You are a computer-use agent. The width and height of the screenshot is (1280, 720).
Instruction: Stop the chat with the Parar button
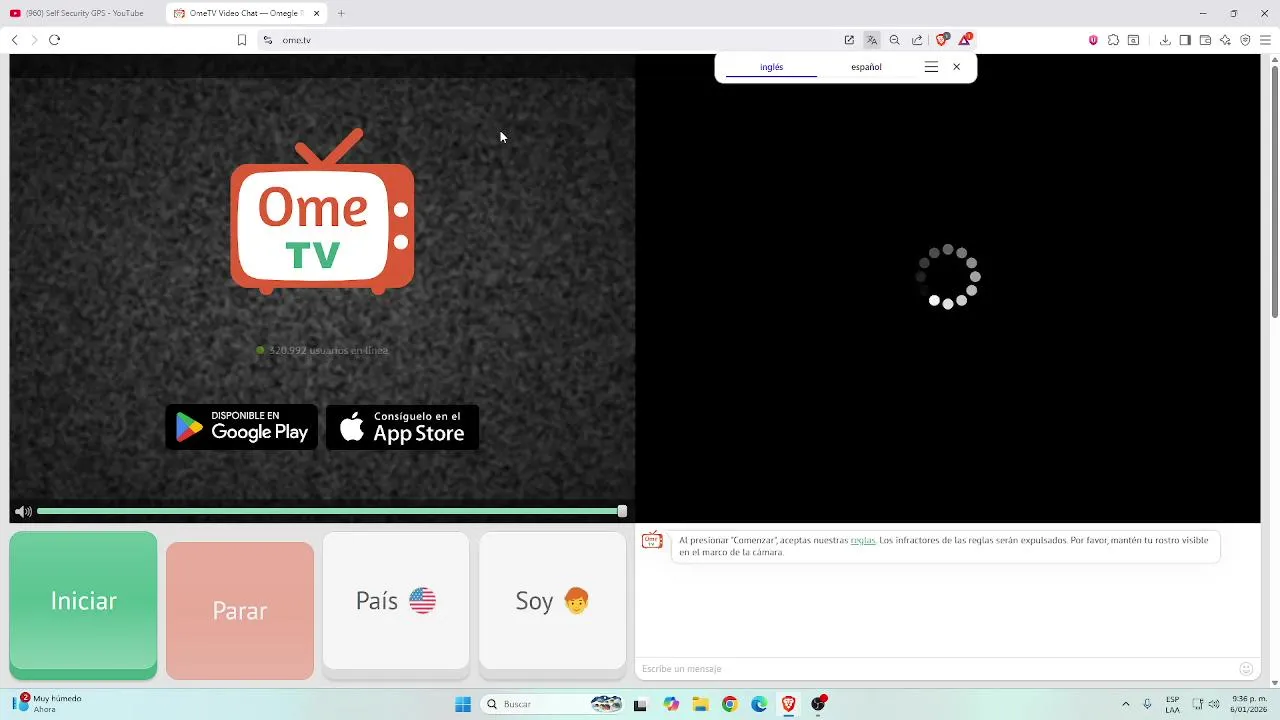tap(240, 610)
